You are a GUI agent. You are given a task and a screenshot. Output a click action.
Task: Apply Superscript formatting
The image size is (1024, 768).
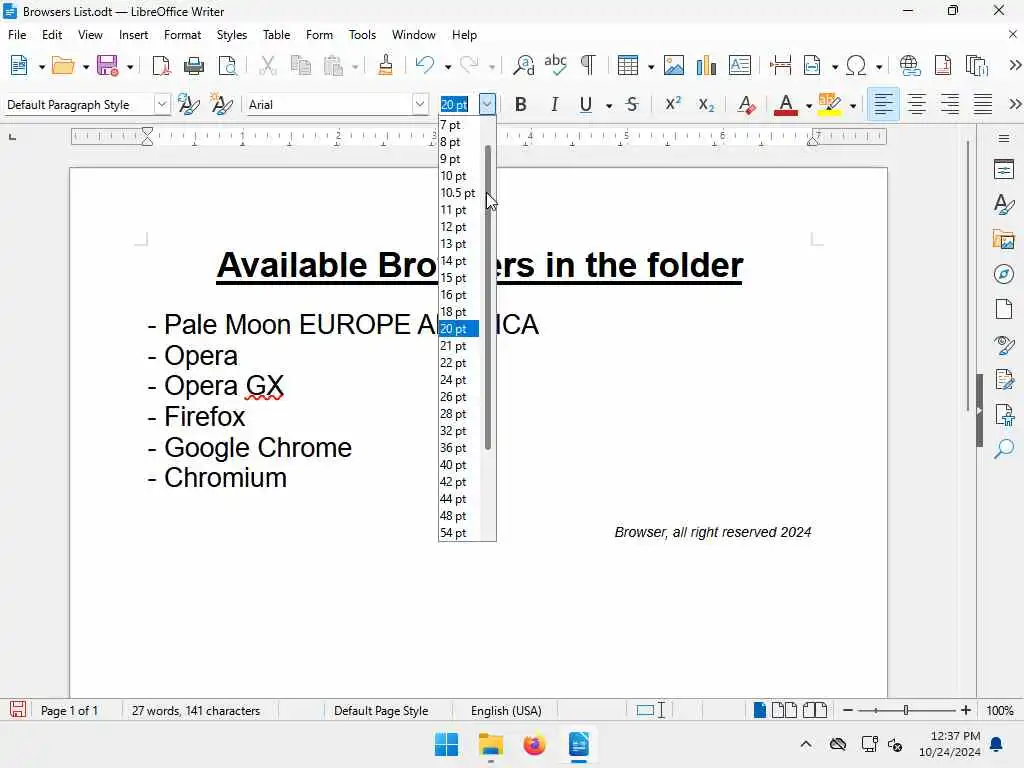(x=673, y=104)
